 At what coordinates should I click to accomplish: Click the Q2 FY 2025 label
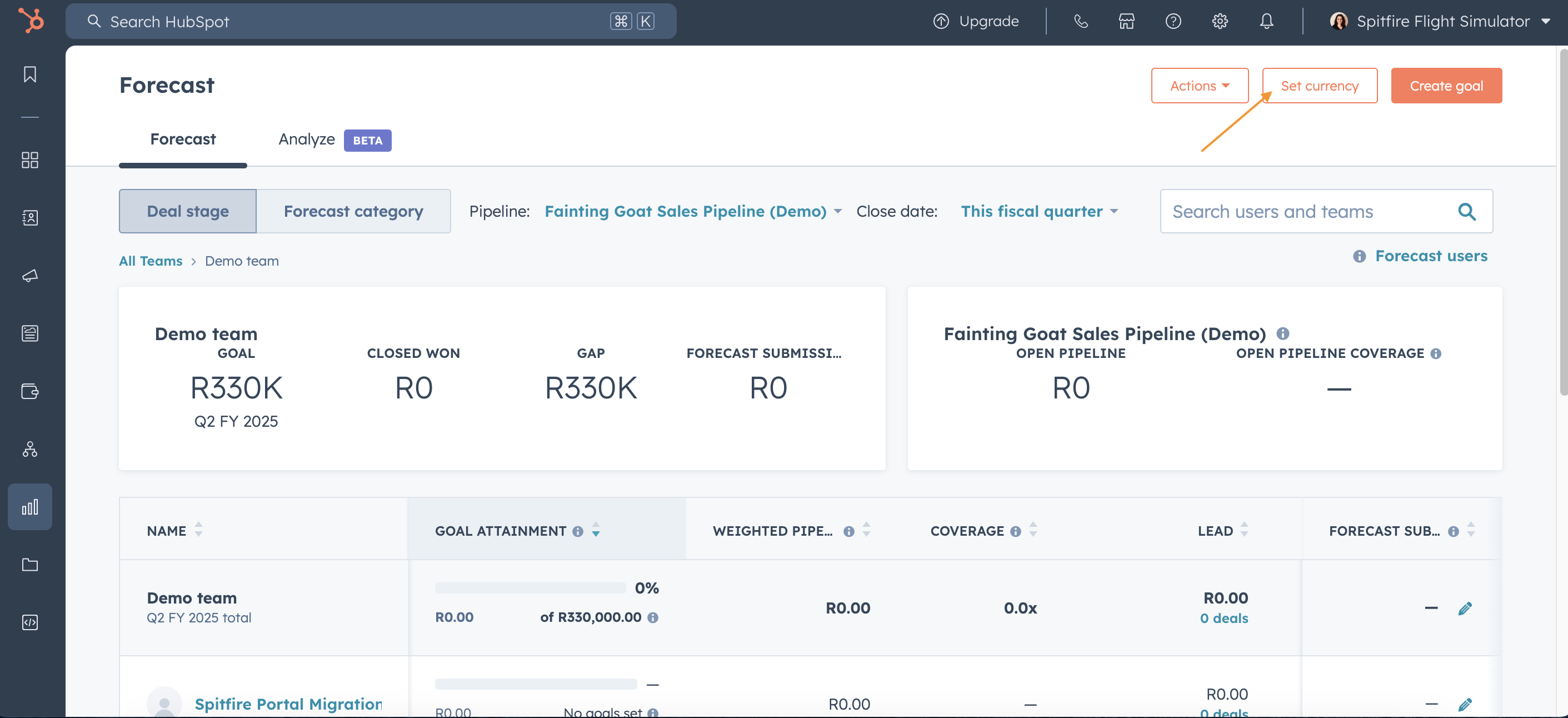[236, 421]
